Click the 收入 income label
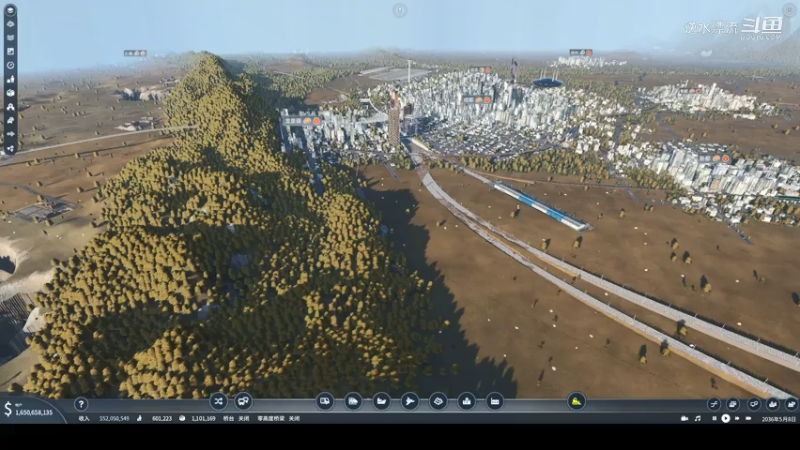 click(x=84, y=418)
